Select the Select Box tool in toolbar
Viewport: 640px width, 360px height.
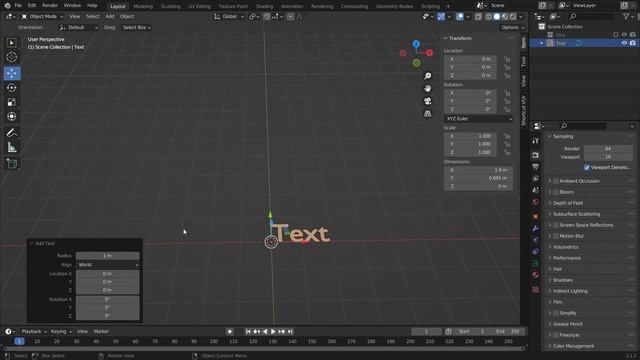click(x=12, y=43)
